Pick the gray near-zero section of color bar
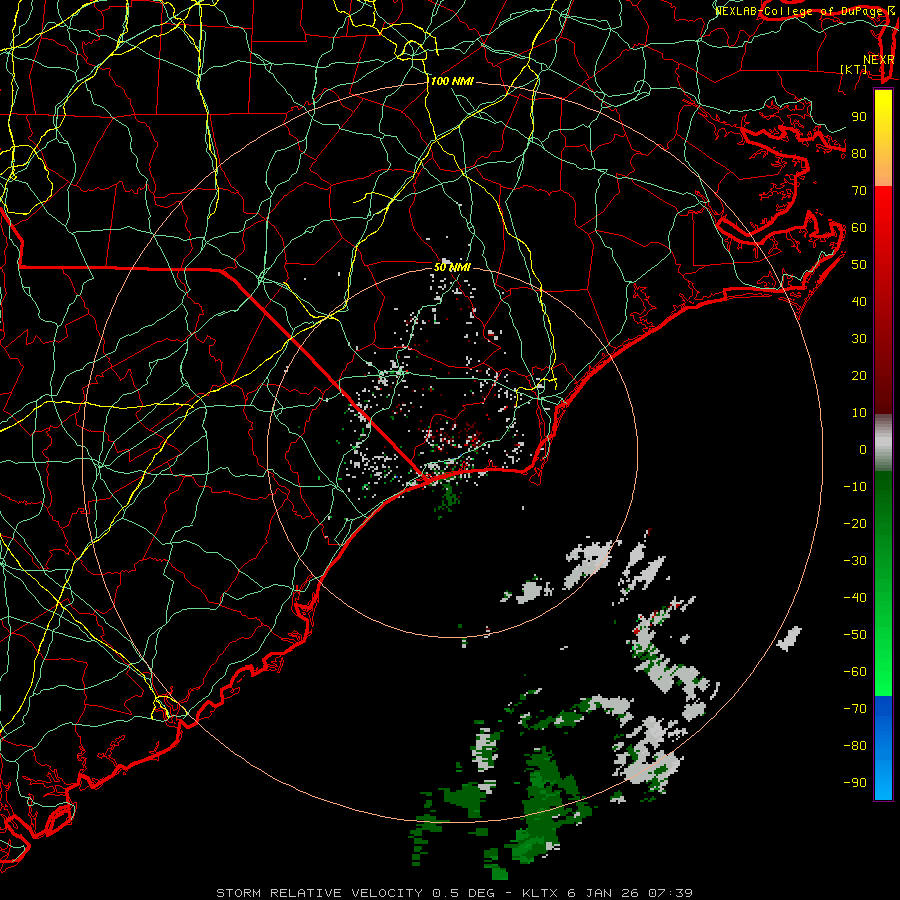 coord(883,443)
